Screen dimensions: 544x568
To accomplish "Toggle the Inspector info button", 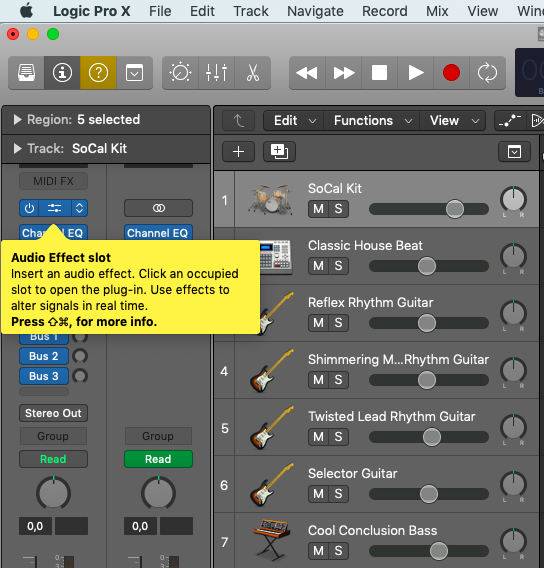I will 62,73.
